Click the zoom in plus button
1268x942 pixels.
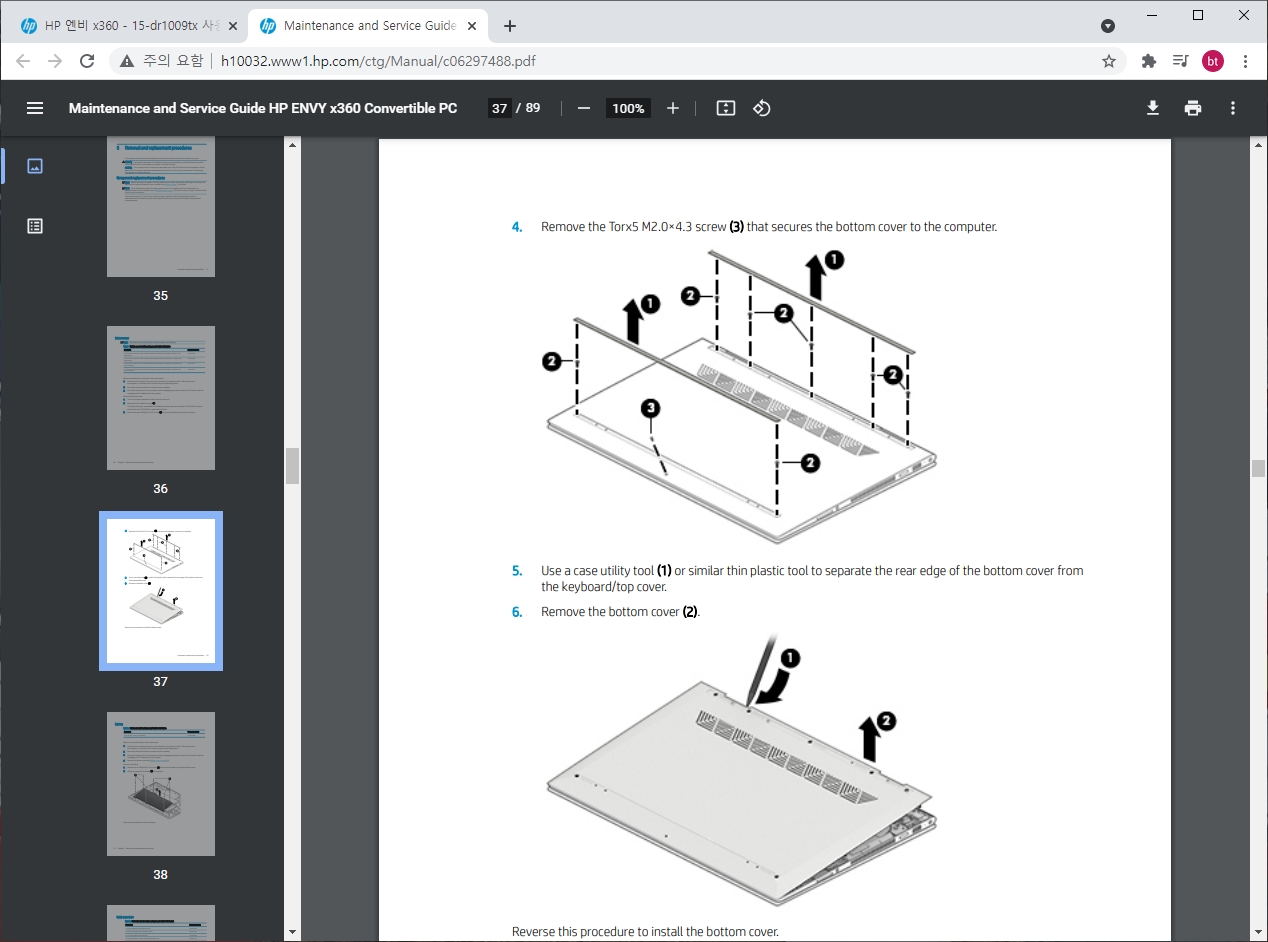[x=673, y=108]
